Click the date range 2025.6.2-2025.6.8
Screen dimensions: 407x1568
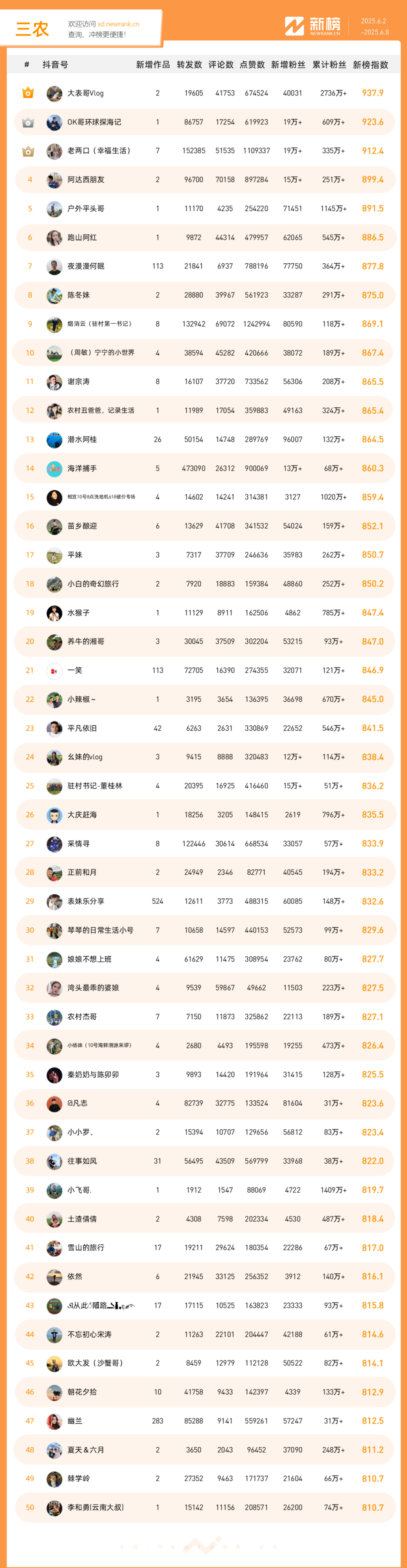[374, 27]
